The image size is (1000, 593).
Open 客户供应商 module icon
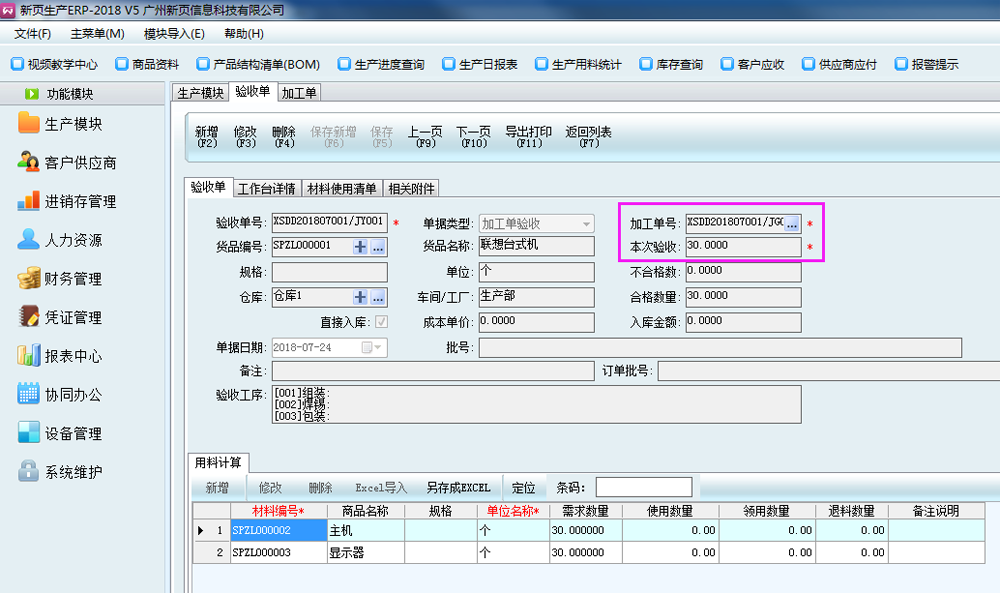[28, 162]
